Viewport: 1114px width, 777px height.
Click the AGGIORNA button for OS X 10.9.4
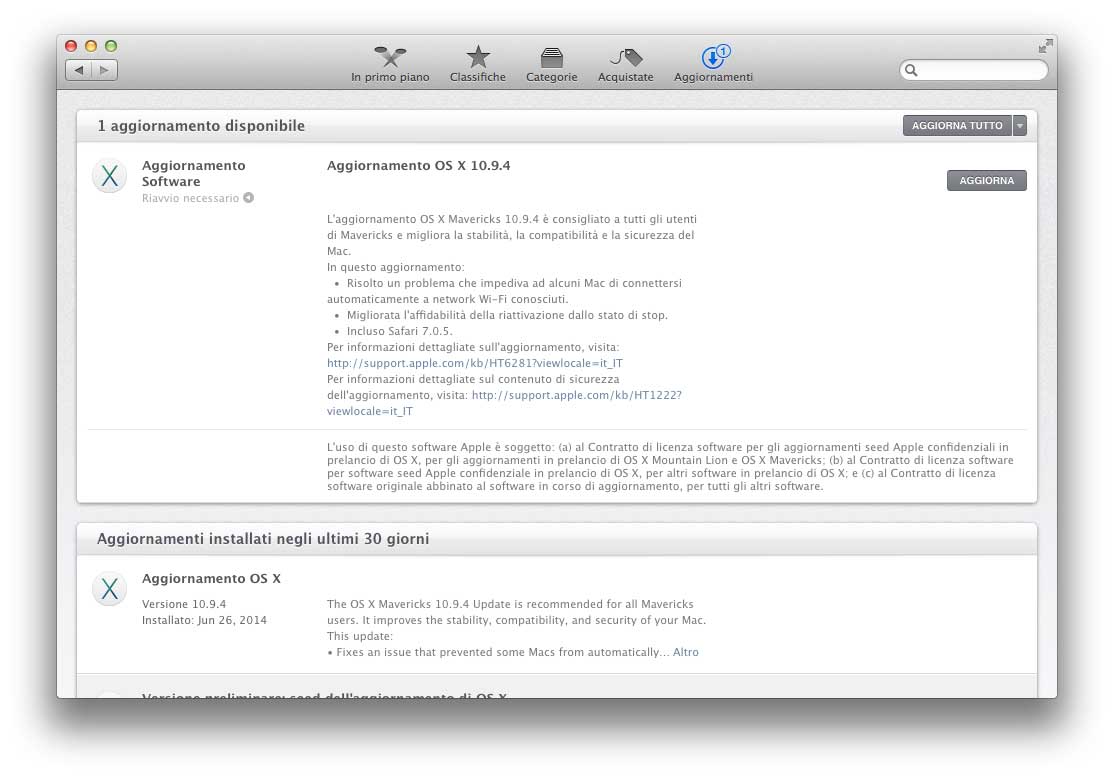[x=986, y=180]
